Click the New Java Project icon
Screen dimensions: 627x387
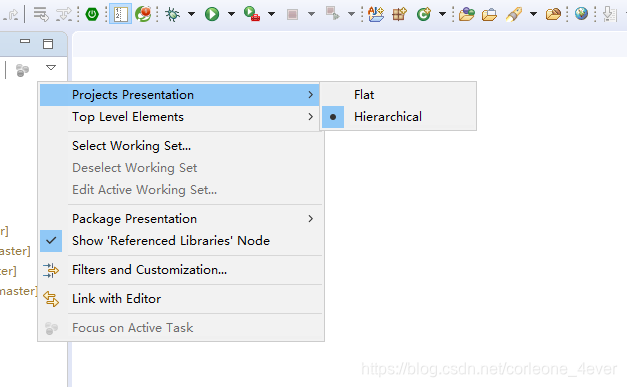375,14
